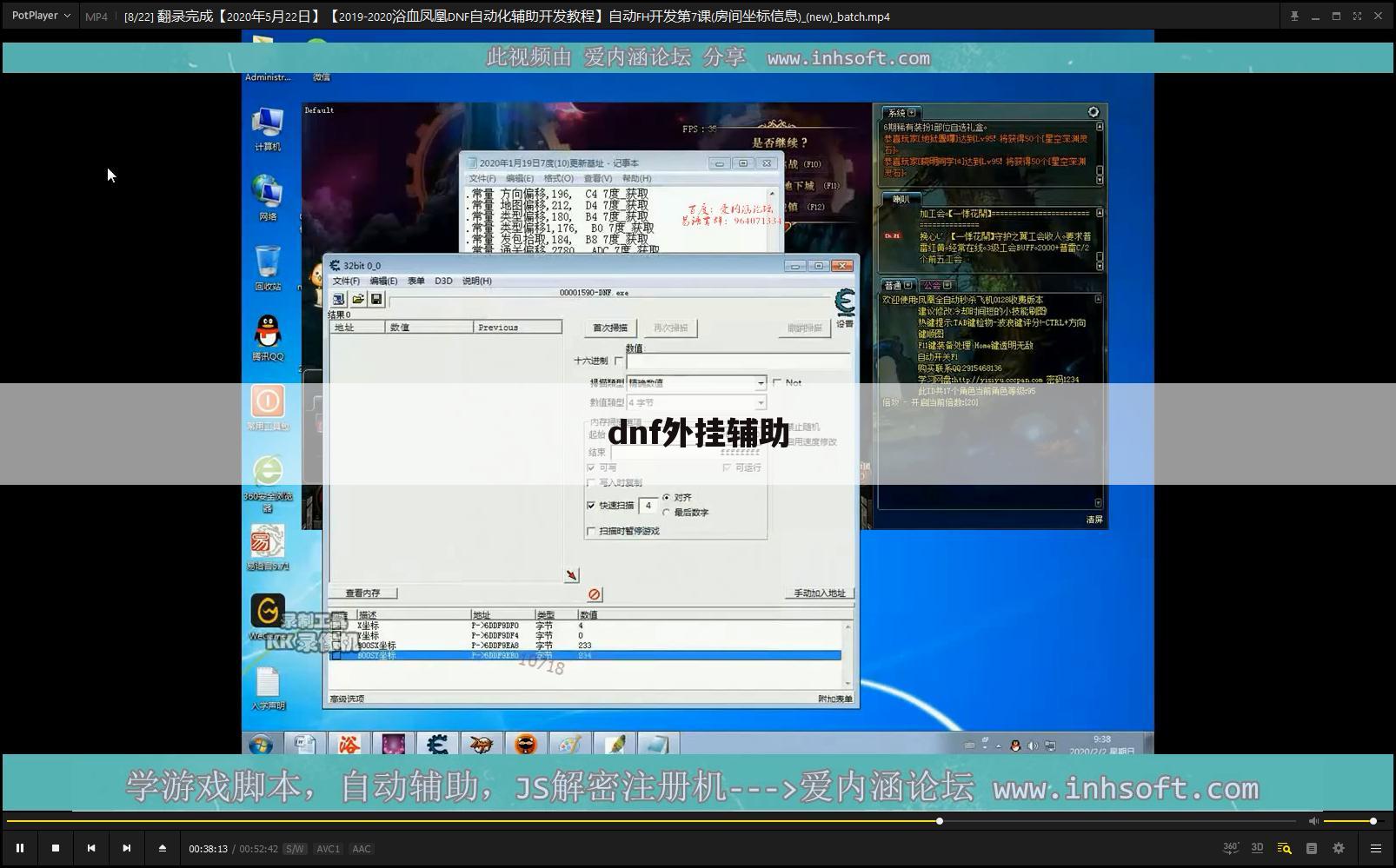The height and width of the screenshot is (868, 1396).
Task: Select the BOSSX坐标 address row
Action: pos(587,646)
